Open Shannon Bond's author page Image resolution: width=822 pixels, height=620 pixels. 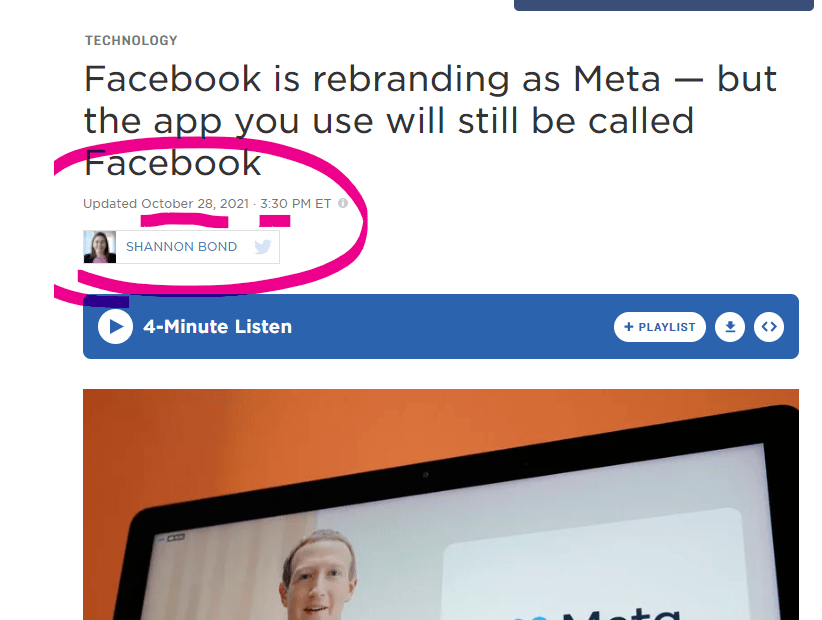click(x=181, y=246)
